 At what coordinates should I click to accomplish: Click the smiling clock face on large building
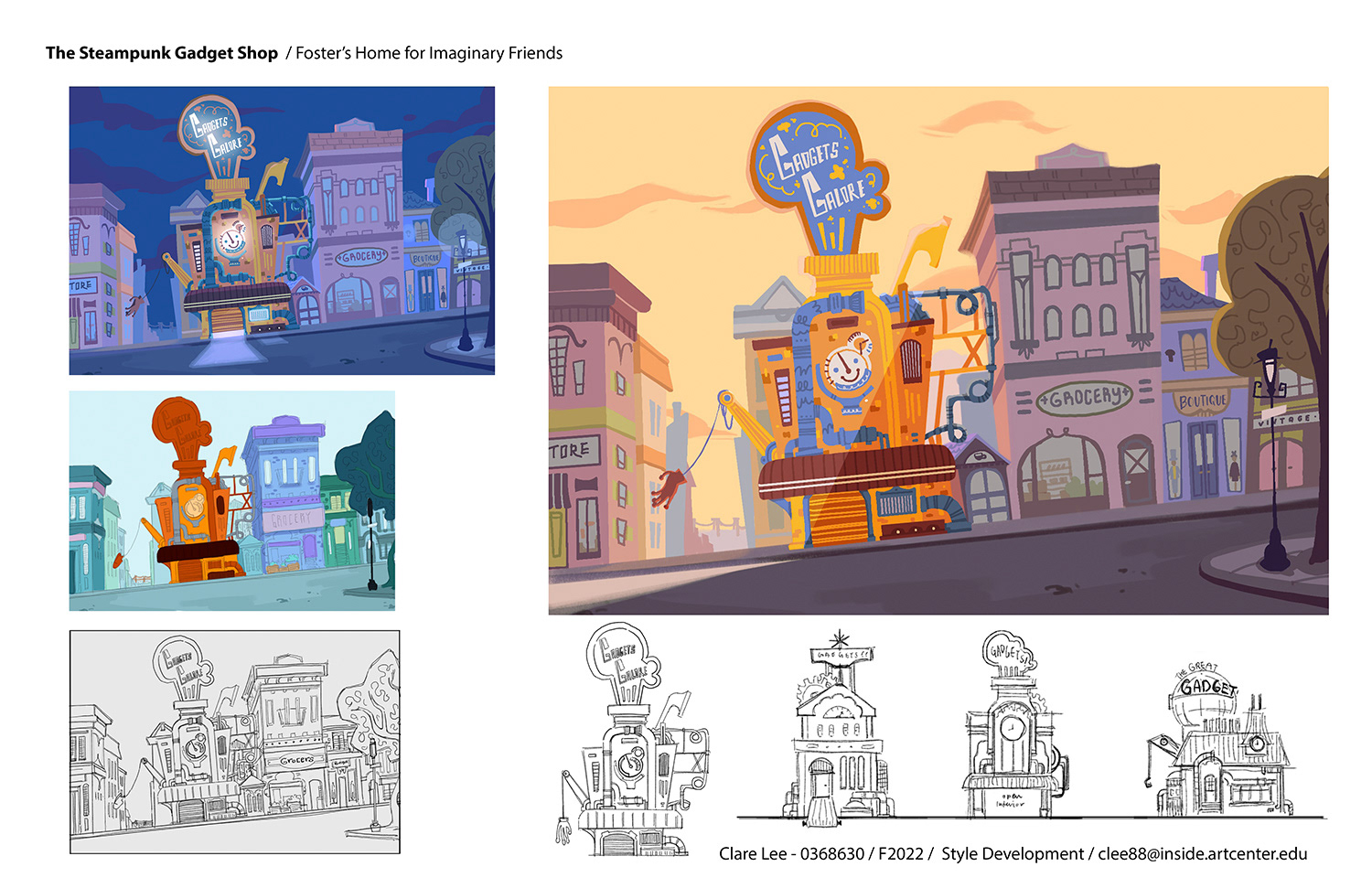click(847, 366)
